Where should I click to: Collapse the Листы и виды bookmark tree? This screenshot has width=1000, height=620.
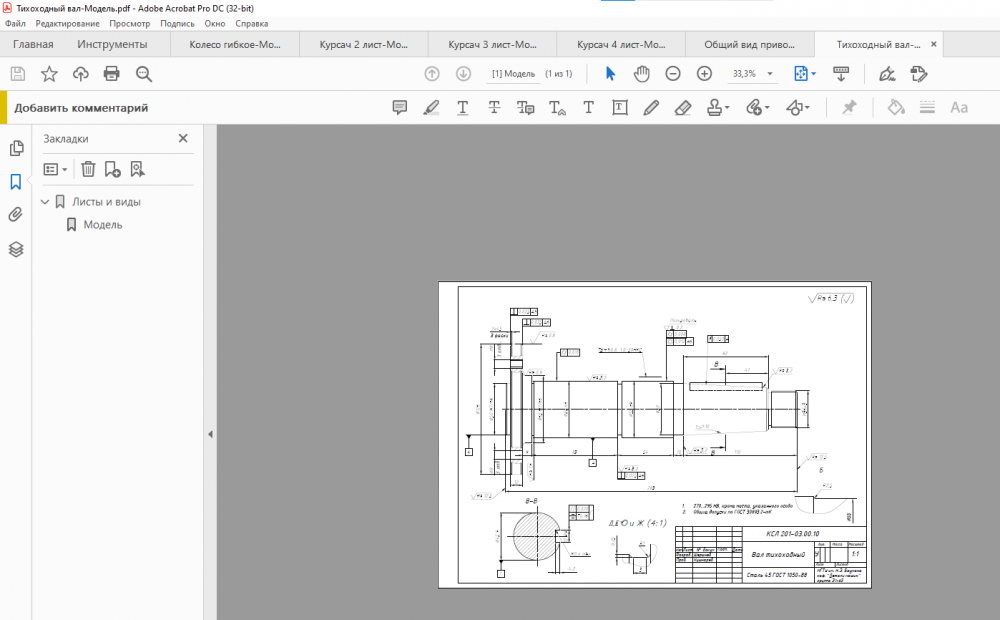pyautogui.click(x=45, y=202)
